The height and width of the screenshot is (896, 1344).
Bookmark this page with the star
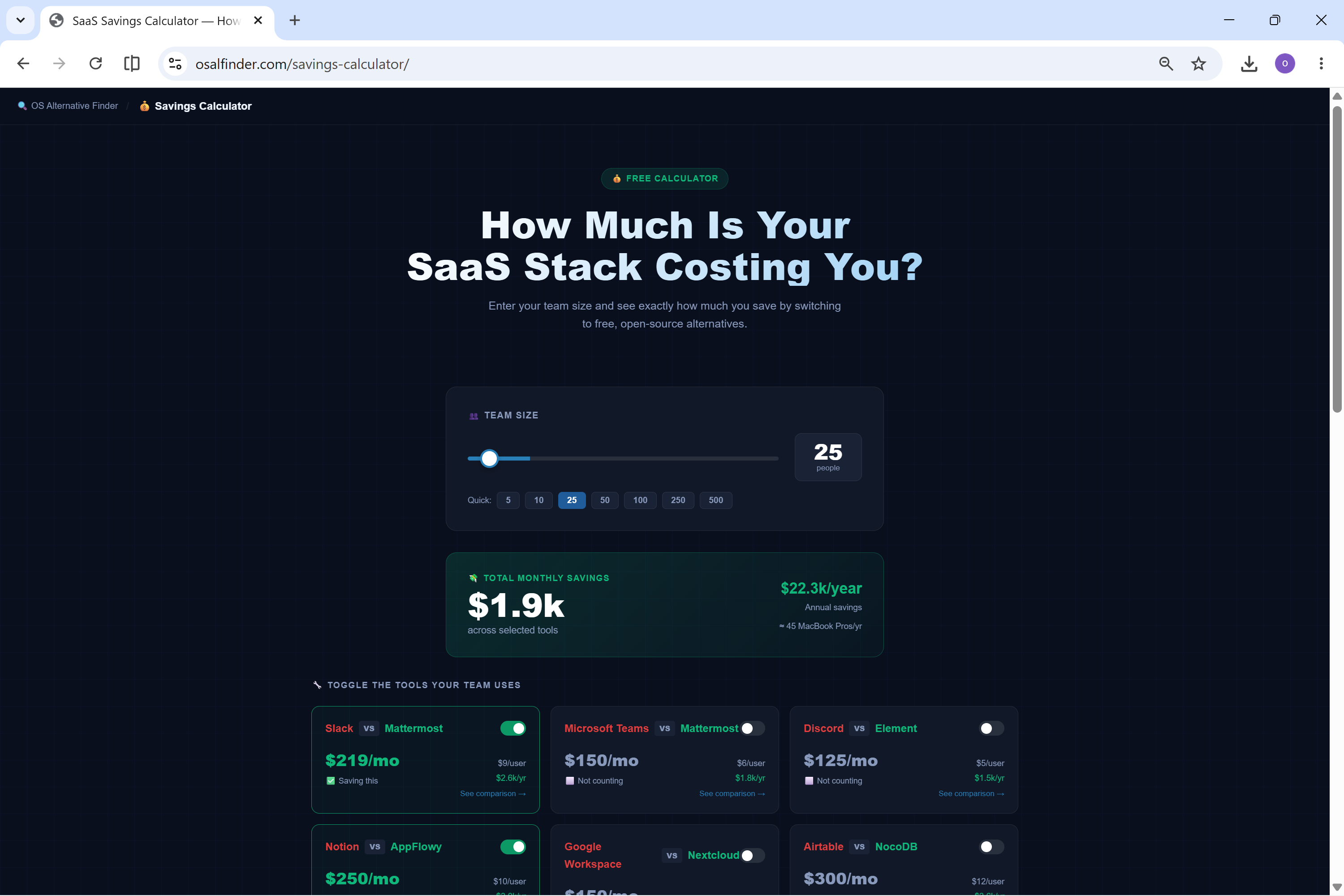[x=1198, y=64]
